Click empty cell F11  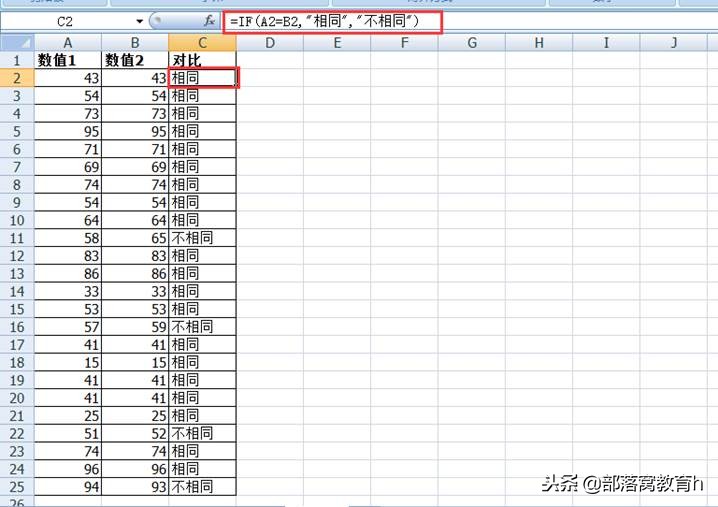[x=404, y=238]
